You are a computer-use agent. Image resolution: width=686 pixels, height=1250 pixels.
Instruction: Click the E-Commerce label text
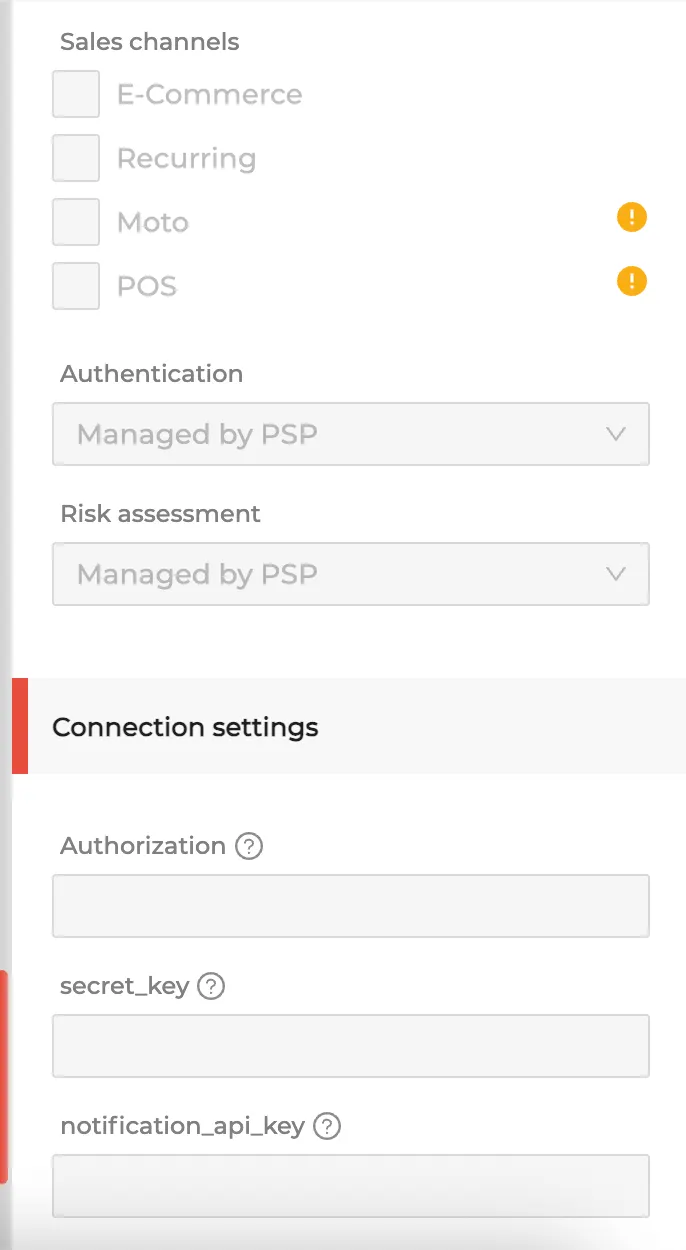click(x=209, y=94)
